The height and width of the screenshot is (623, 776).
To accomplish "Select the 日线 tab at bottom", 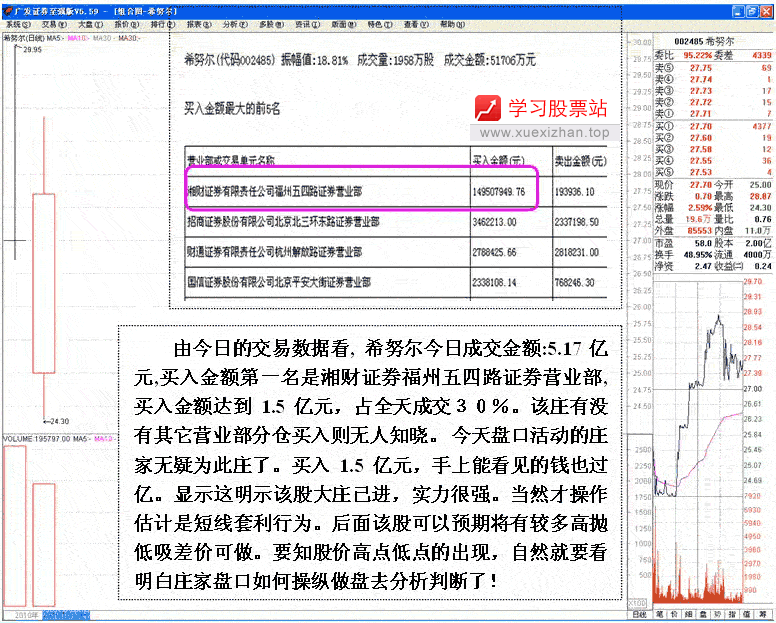I will tap(639, 614).
